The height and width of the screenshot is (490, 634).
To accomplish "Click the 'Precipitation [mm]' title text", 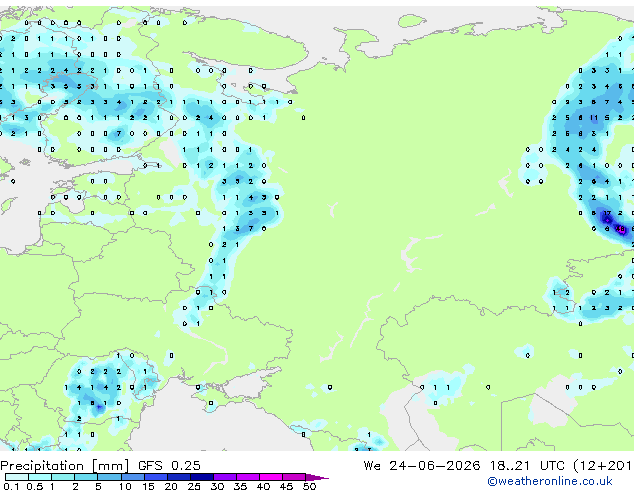I will click(65, 466).
